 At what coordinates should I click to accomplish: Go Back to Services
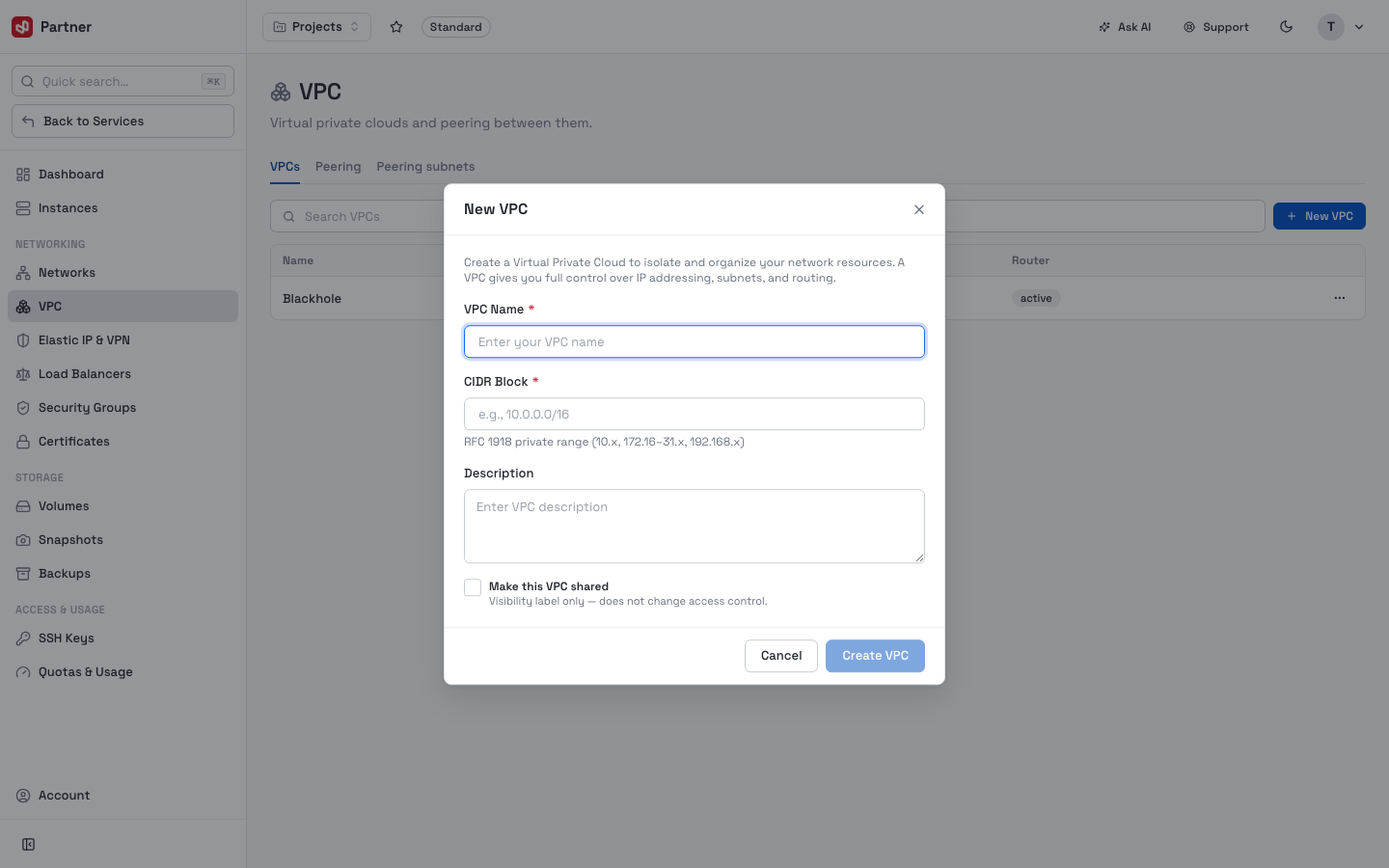[x=123, y=122]
